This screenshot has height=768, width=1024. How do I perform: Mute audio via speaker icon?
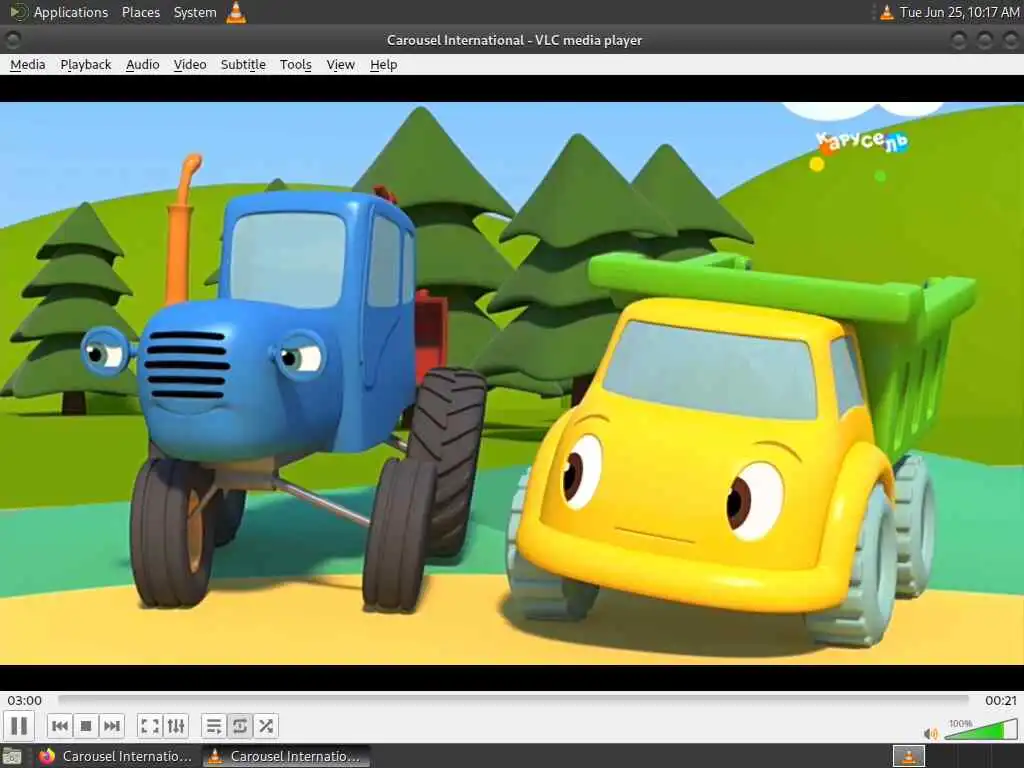930,733
